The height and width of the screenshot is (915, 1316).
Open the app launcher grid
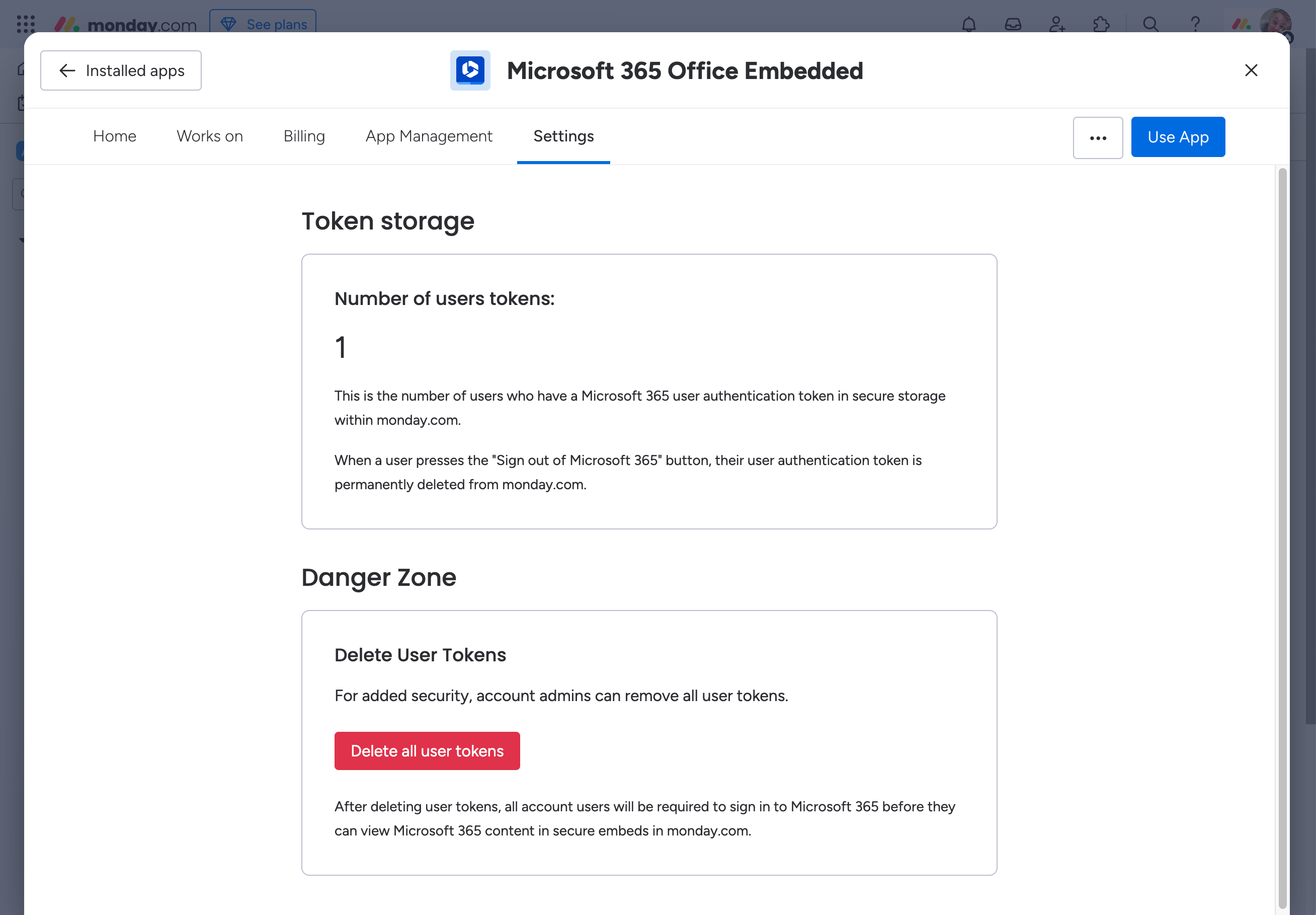tap(25, 24)
